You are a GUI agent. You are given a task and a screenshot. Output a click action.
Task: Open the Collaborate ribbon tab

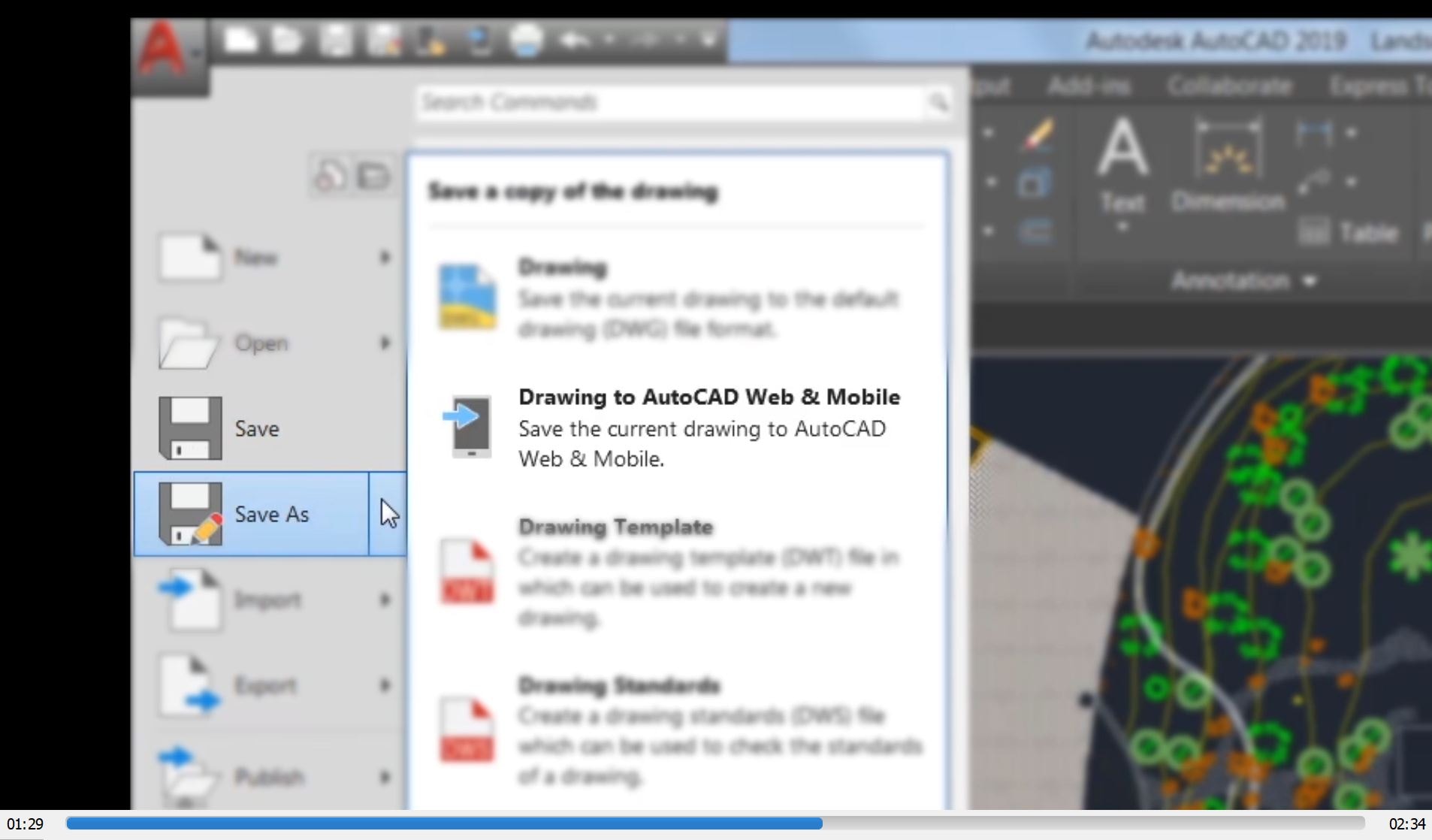1229,86
